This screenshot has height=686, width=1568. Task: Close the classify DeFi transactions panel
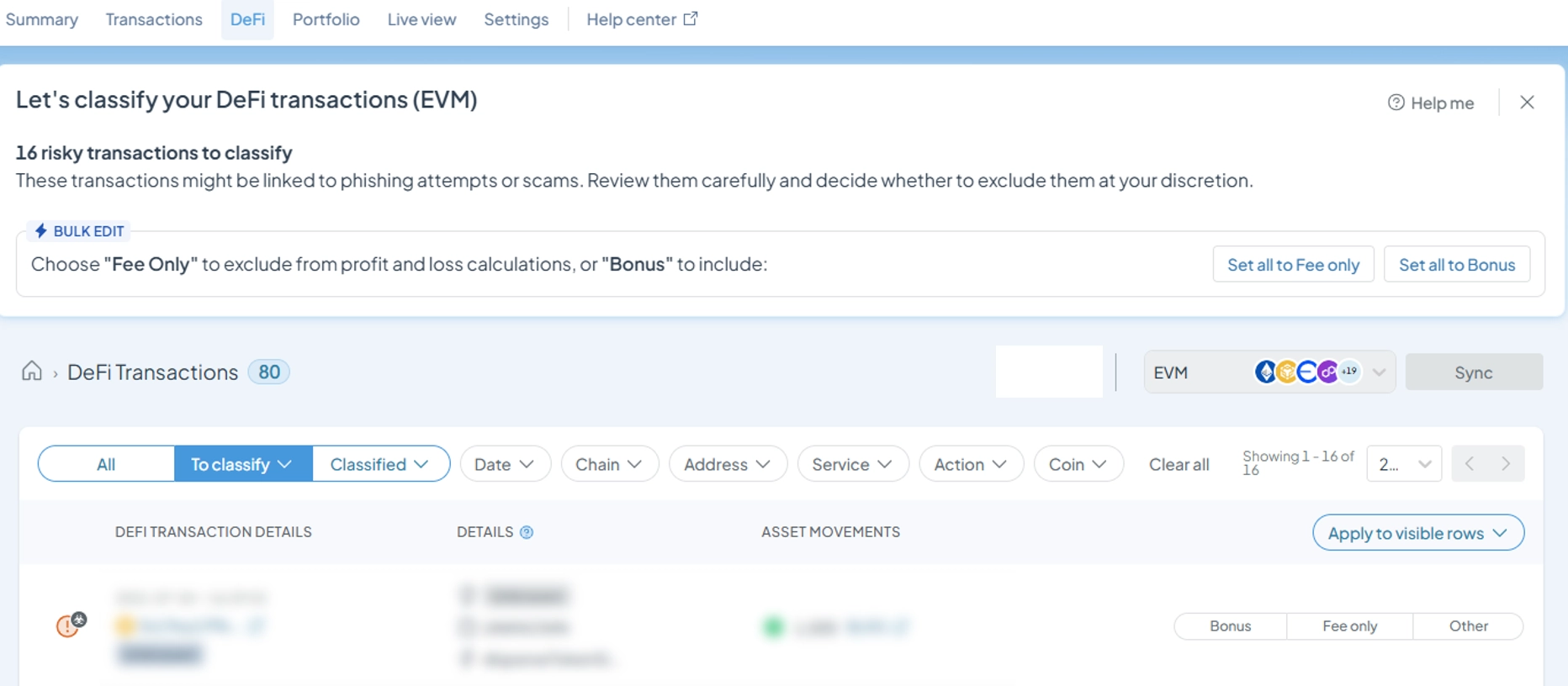[x=1527, y=103]
